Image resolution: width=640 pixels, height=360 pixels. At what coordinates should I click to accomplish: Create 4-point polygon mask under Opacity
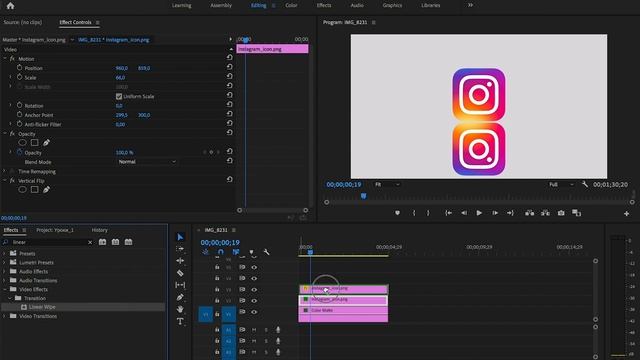tap(35, 142)
